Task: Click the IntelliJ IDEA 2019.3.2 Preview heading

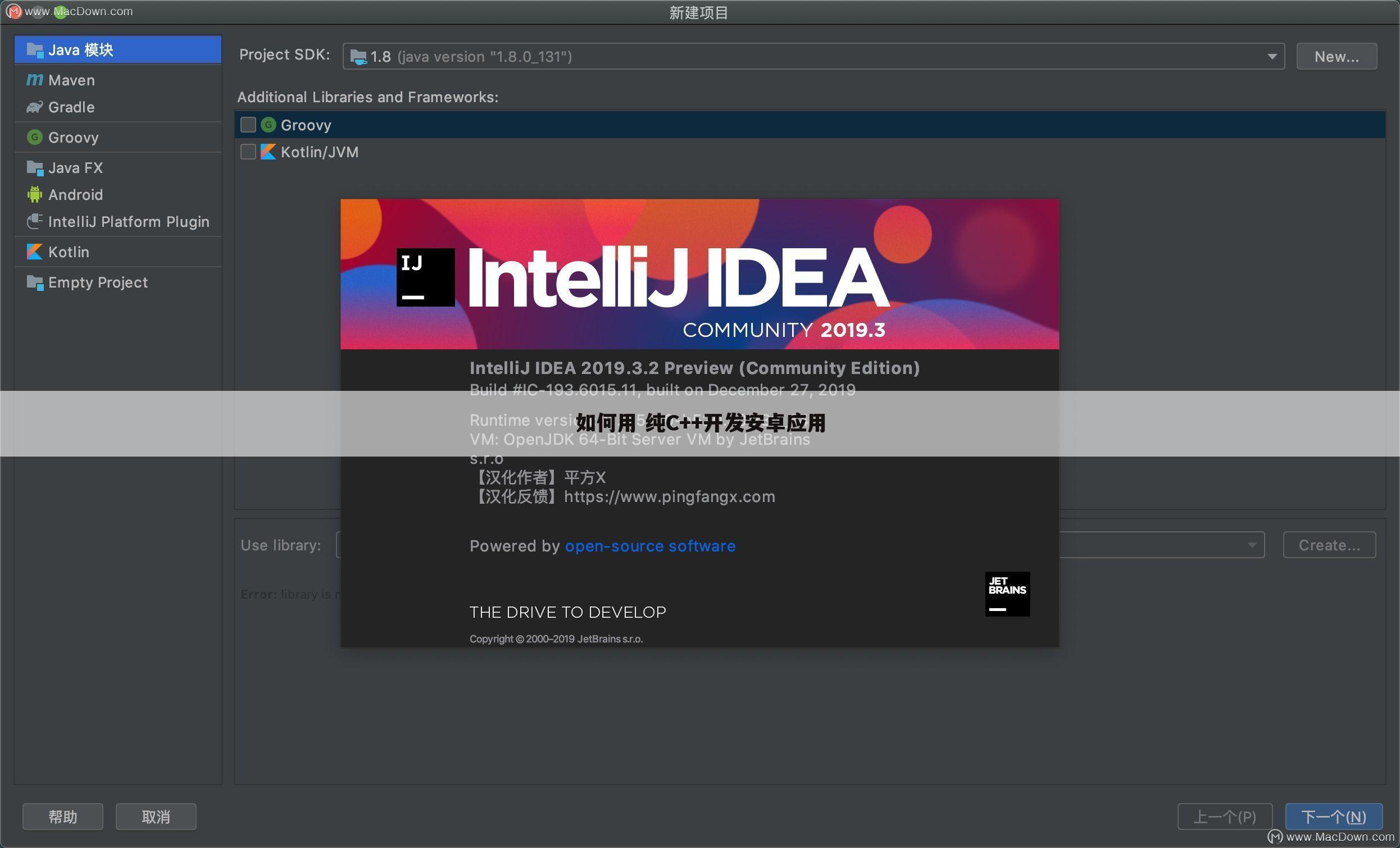Action: pyautogui.click(x=694, y=368)
